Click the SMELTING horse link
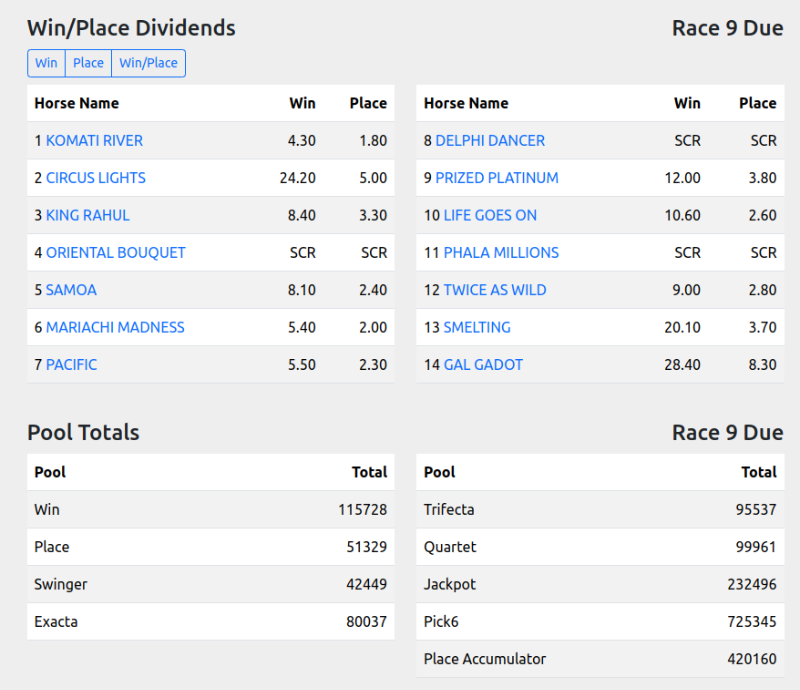The image size is (800, 690). tap(477, 327)
